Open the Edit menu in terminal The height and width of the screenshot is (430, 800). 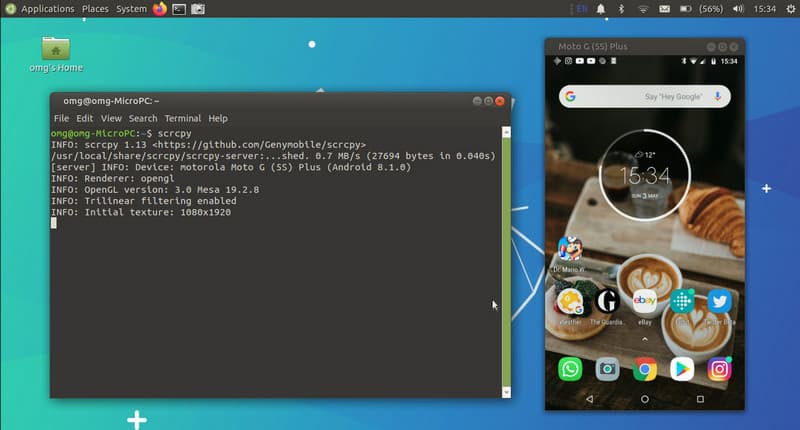coord(85,118)
